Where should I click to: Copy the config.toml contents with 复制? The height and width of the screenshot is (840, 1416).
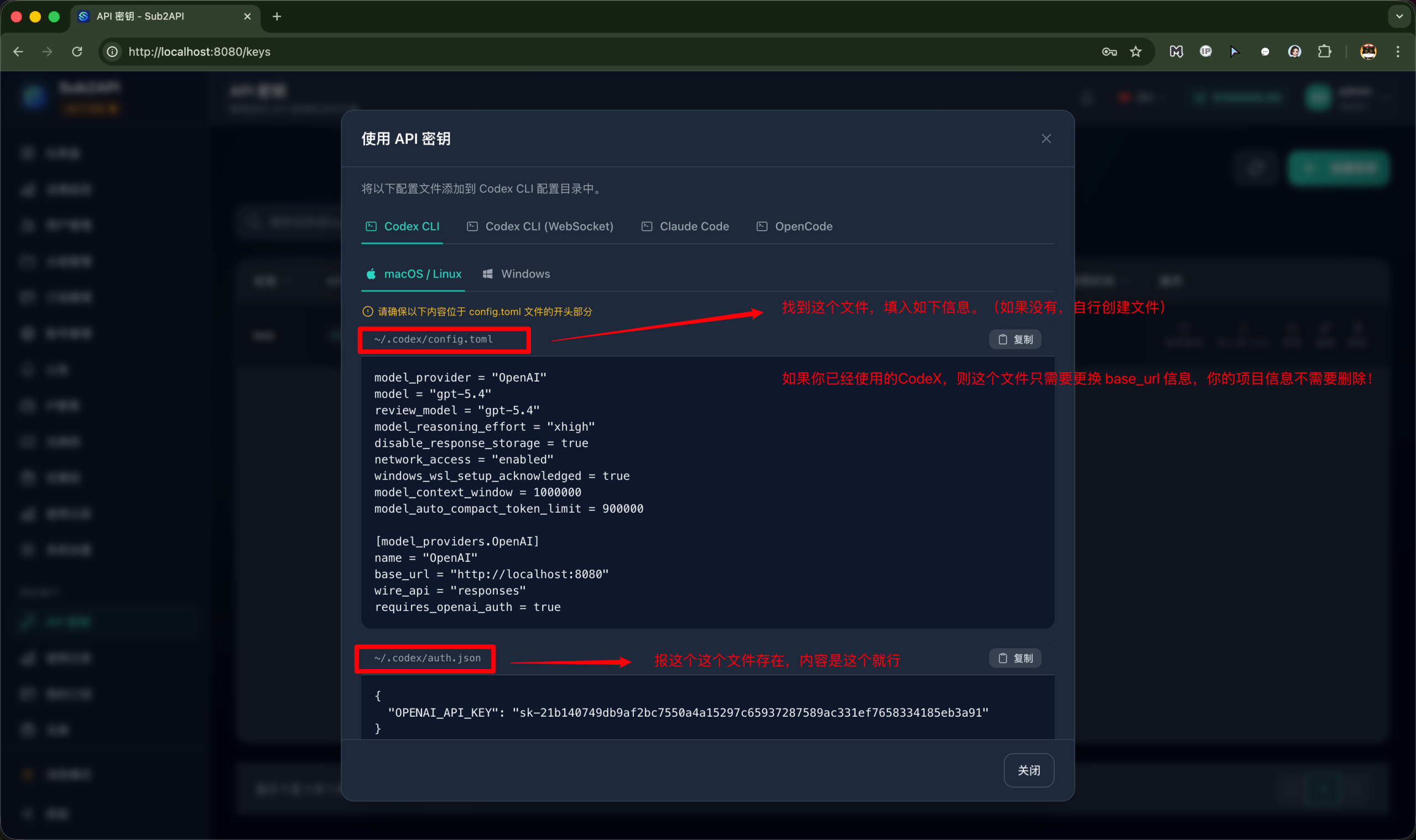1014,339
